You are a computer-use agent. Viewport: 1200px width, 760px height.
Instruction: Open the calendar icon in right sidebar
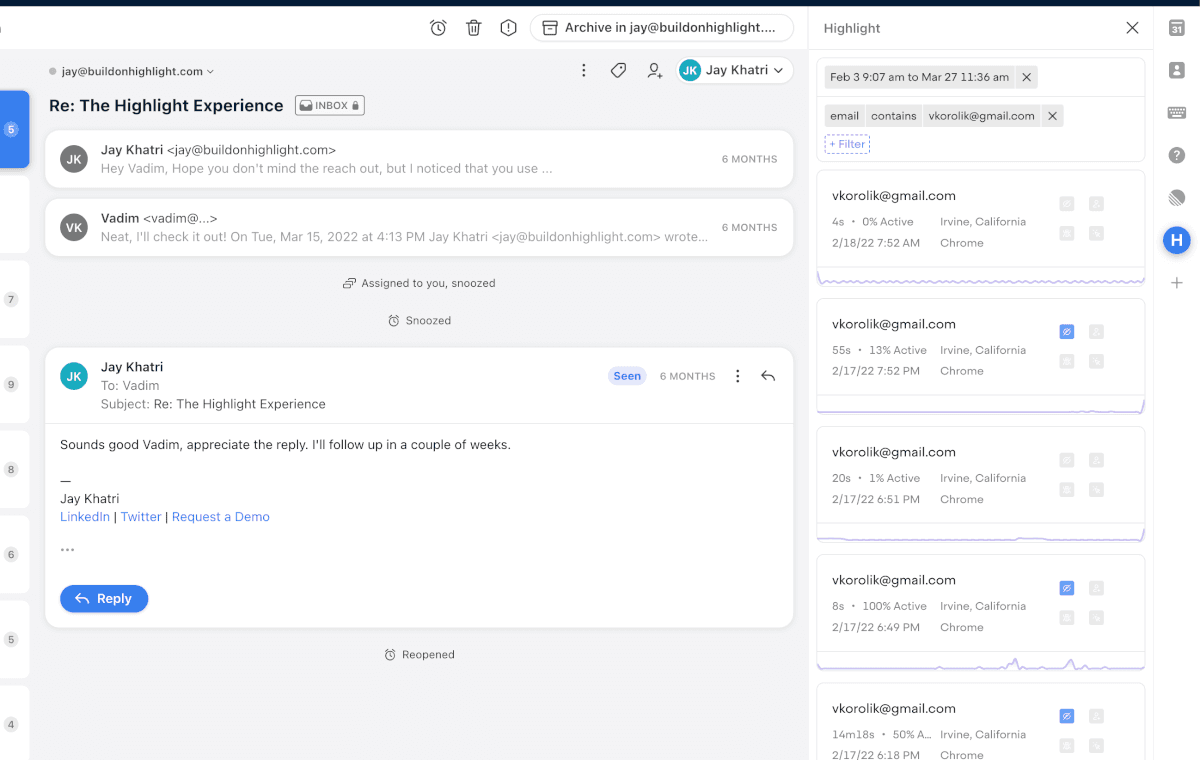pos(1177,28)
